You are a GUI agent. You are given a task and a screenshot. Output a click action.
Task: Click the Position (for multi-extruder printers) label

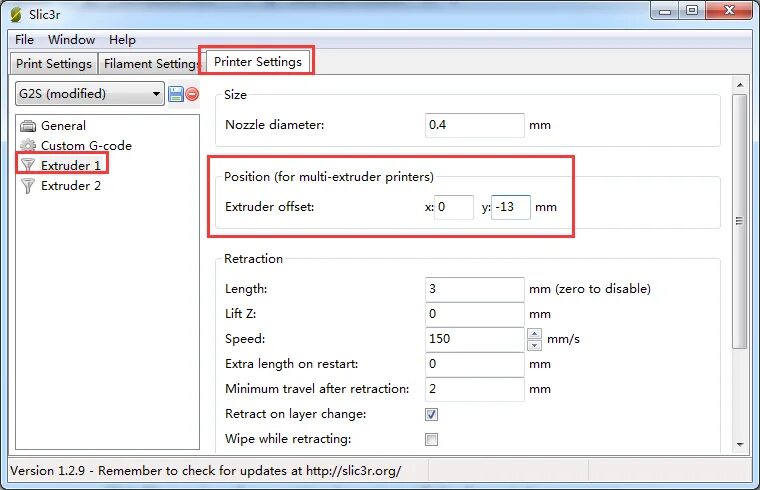tap(329, 177)
